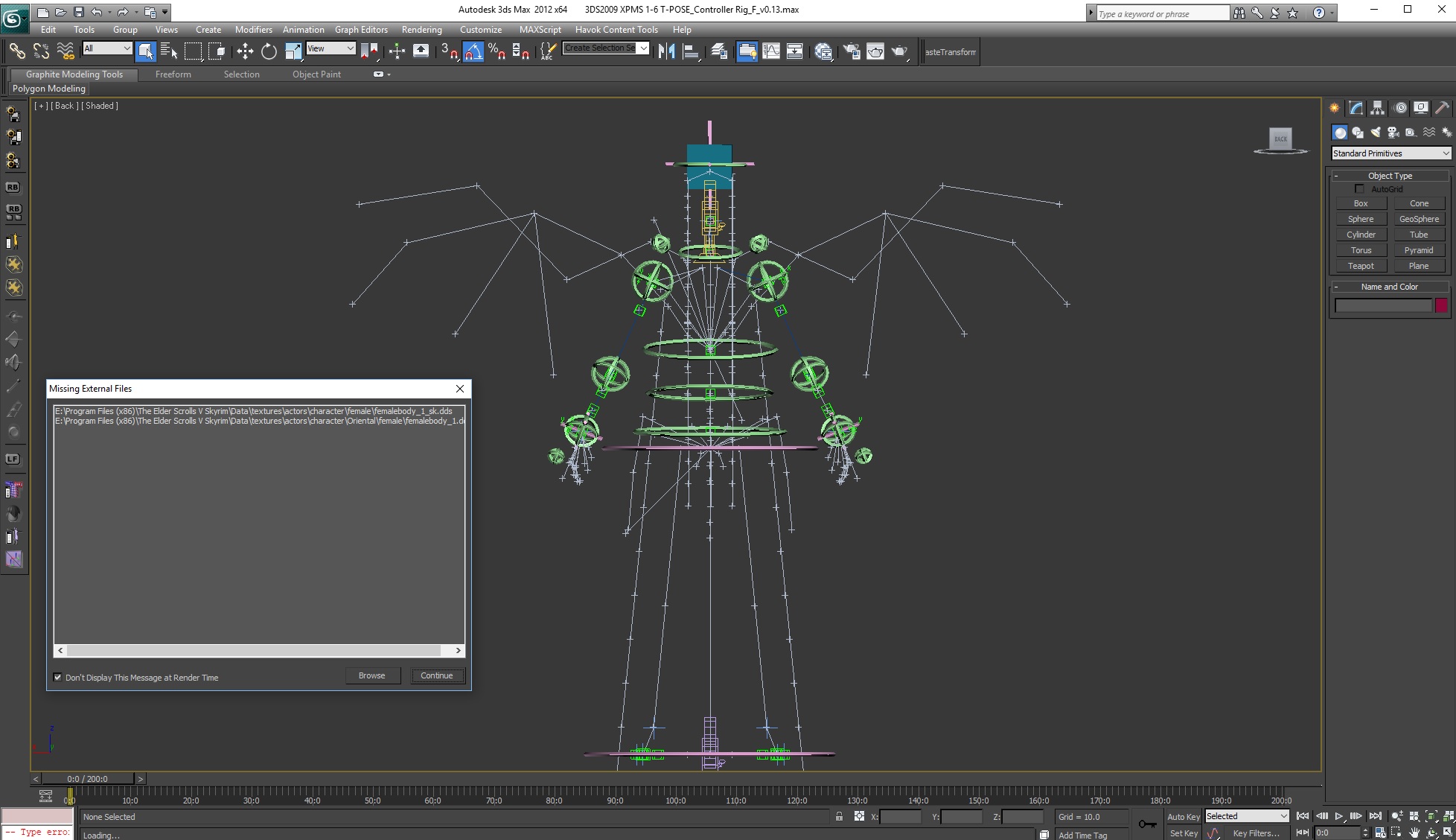Click the Mirror tool icon
The image size is (1456, 840).
(x=667, y=51)
